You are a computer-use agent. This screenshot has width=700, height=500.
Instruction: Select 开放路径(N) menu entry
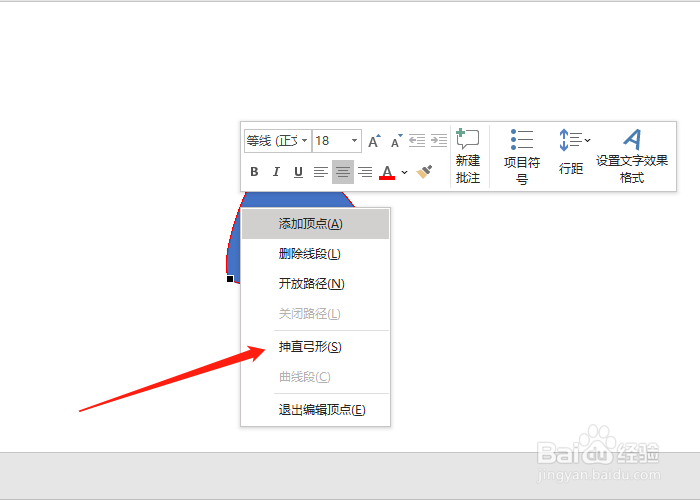click(x=315, y=283)
